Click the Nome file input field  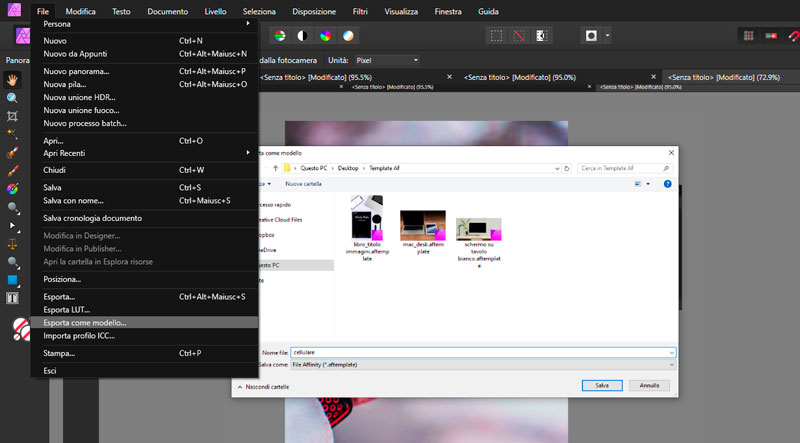(483, 352)
